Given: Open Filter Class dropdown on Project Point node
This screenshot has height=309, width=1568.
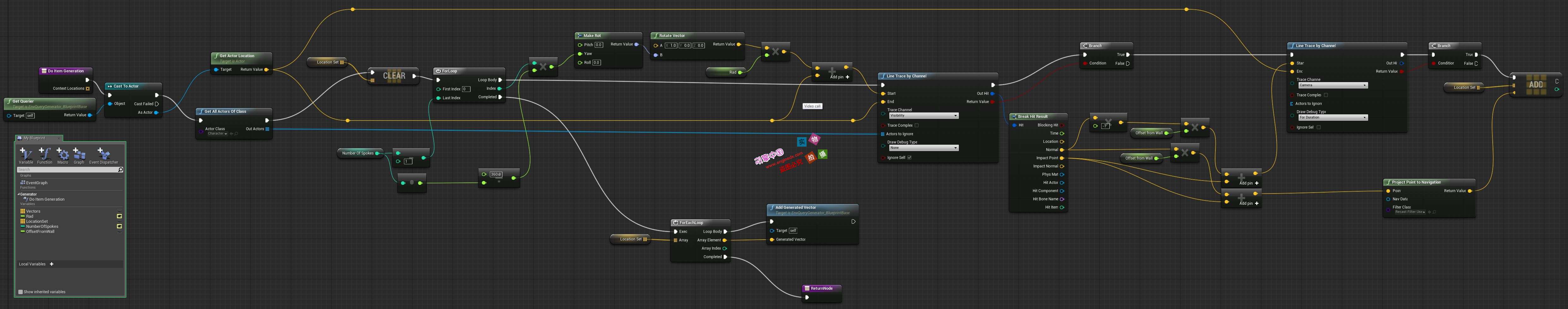Looking at the screenshot, I should click(x=1410, y=211).
